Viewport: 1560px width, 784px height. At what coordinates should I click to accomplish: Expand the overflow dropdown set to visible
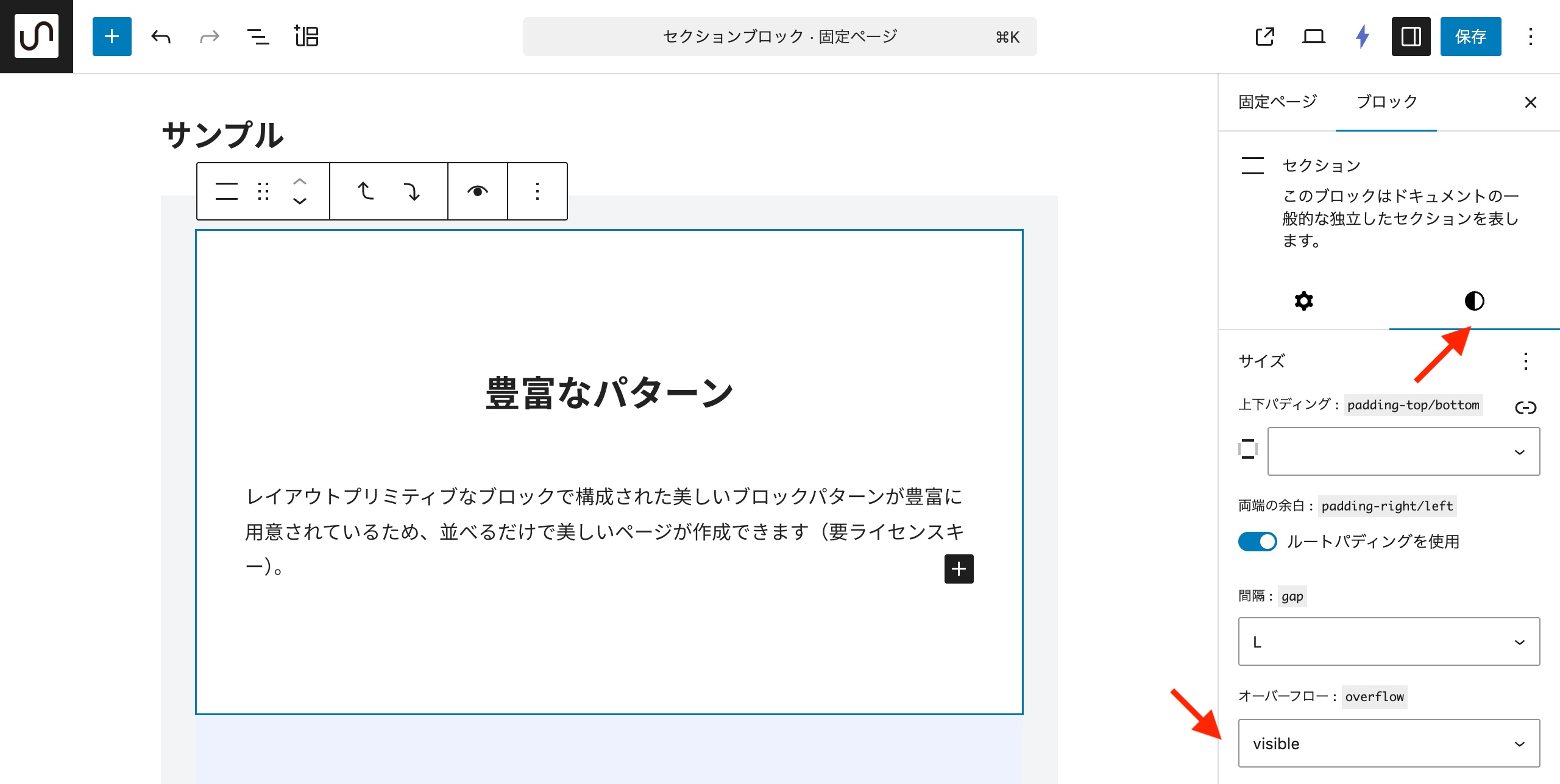[1389, 743]
